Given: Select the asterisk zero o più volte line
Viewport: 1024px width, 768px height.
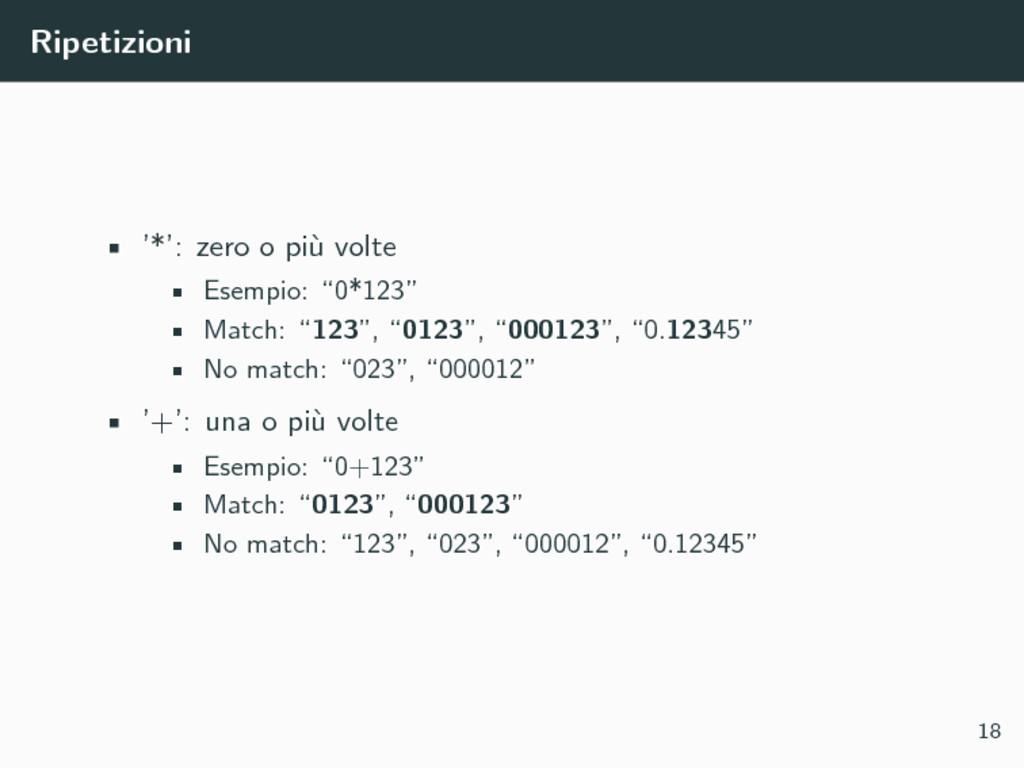Looking at the screenshot, I should [269, 247].
